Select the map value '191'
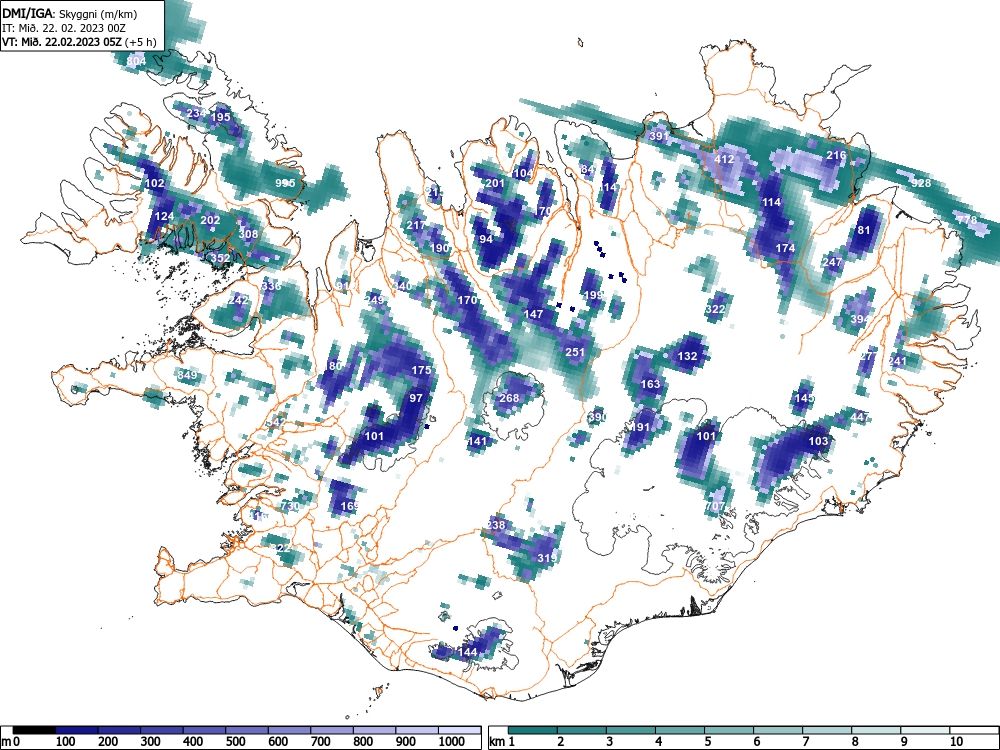 point(640,427)
